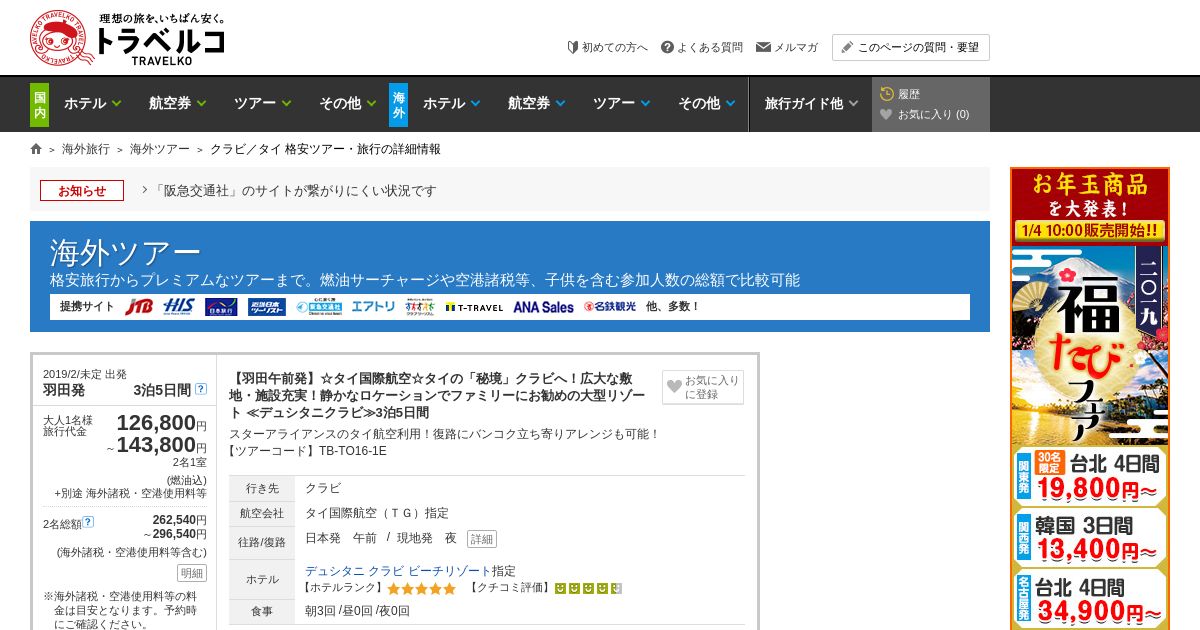The image size is (1200, 630).
Task: Click 台北 4日間 19,800円 offer
Action: 1090,476
